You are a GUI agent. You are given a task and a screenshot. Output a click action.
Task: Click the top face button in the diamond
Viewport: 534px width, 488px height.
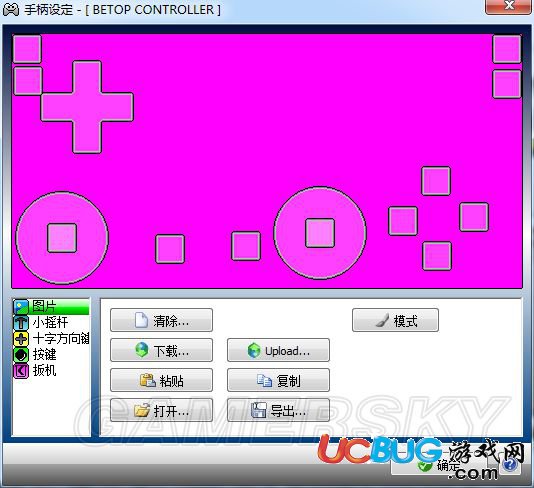pyautogui.click(x=436, y=181)
